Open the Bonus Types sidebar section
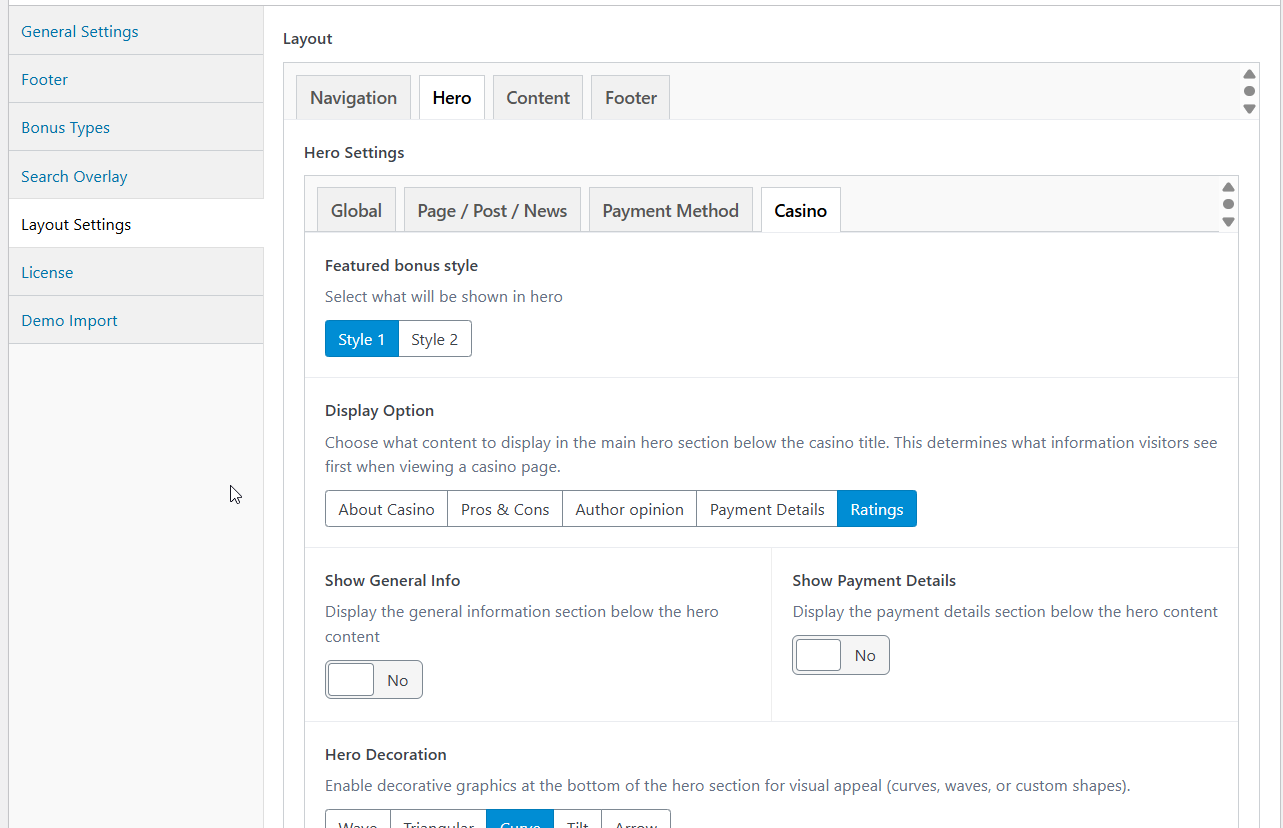 (65, 128)
